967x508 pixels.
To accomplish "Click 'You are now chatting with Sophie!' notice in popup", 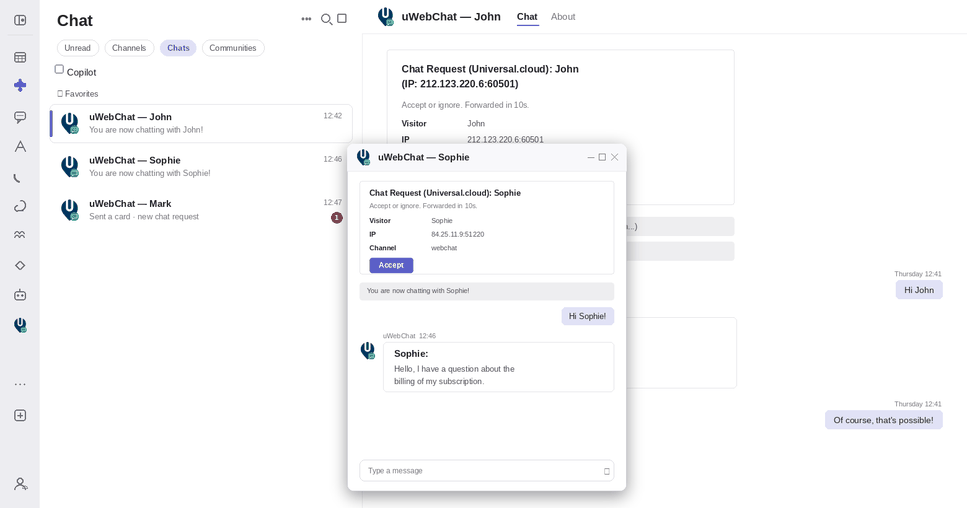I will pos(487,291).
